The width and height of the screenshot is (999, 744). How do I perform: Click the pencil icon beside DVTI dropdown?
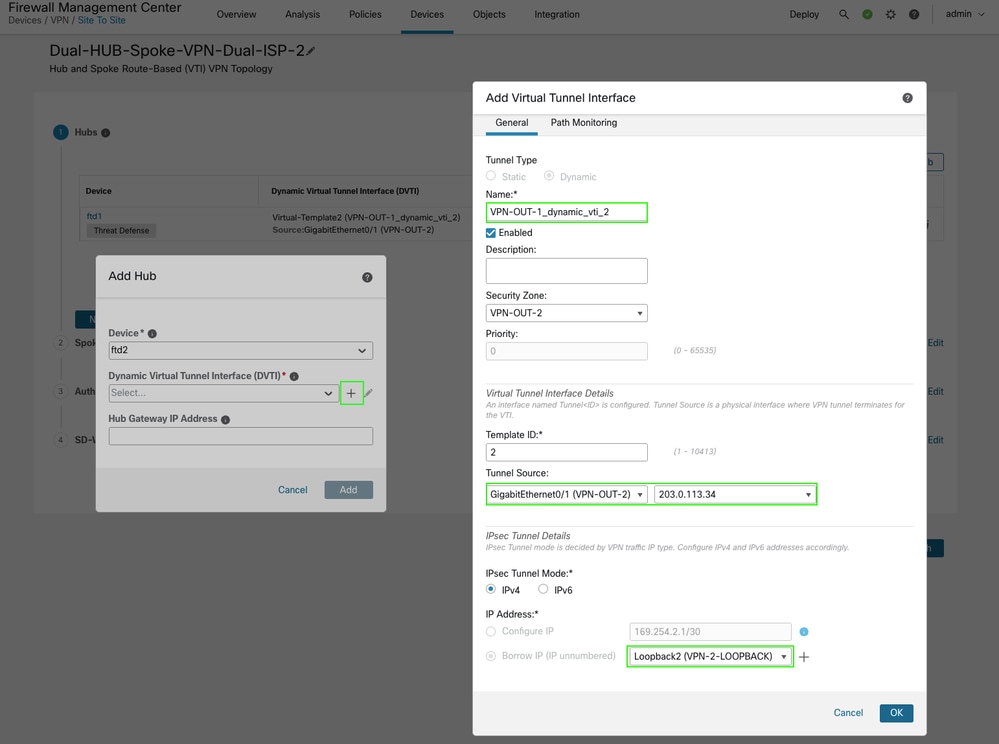tap(369, 393)
